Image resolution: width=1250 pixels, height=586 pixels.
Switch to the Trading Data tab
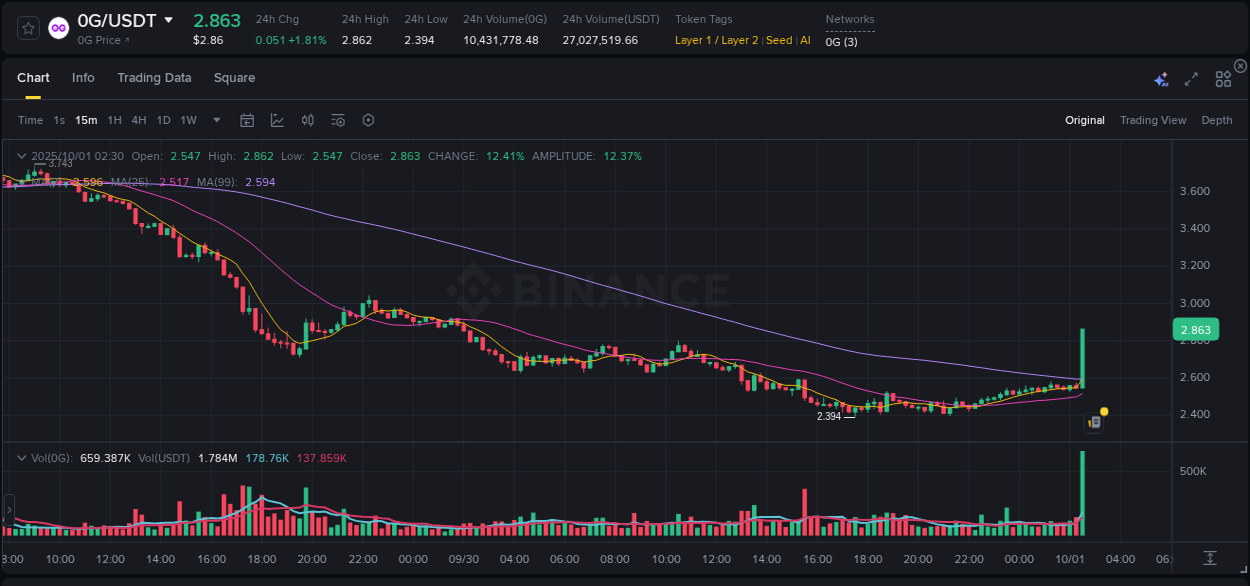click(154, 77)
